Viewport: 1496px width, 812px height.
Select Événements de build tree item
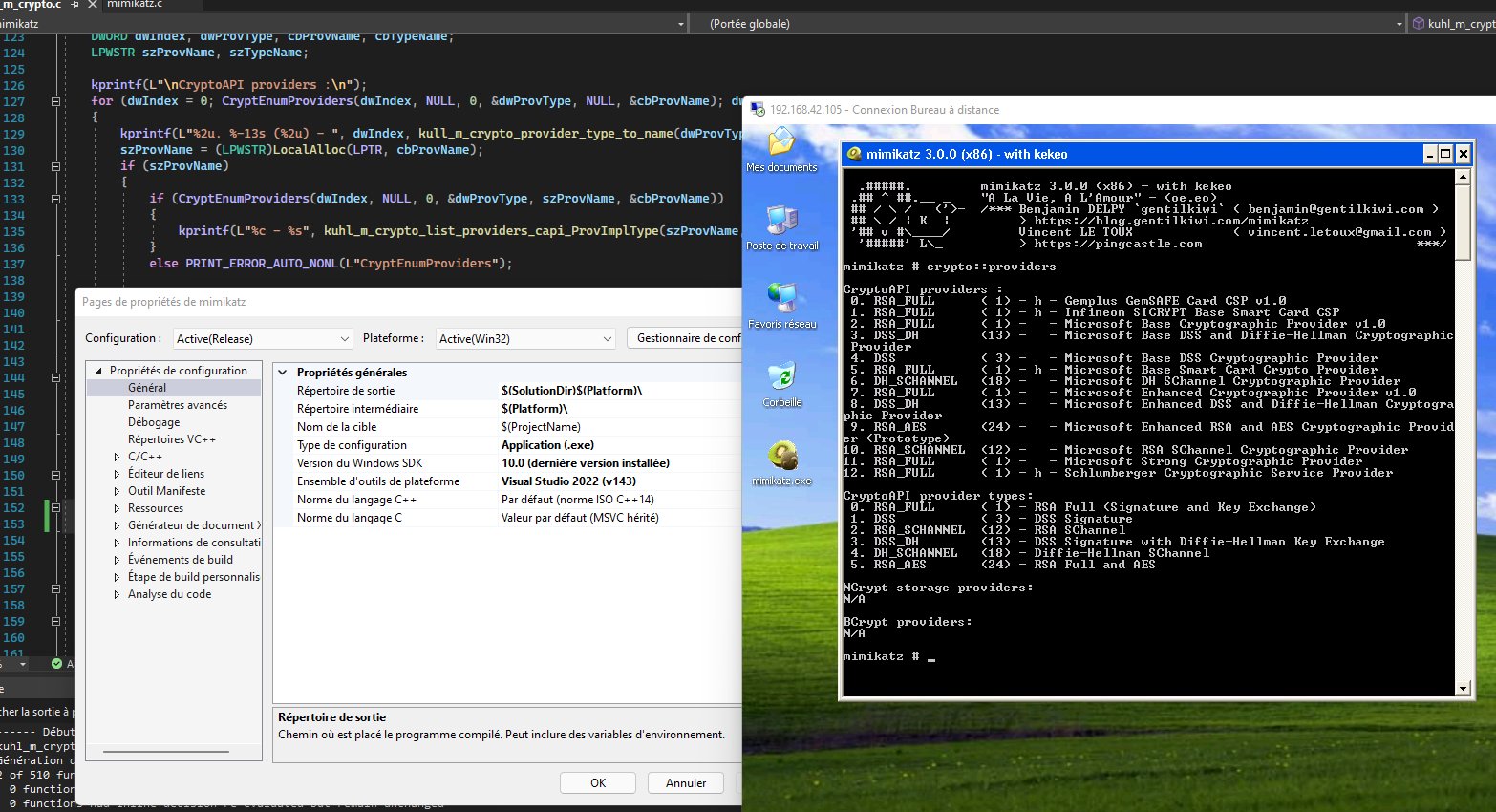click(x=181, y=560)
